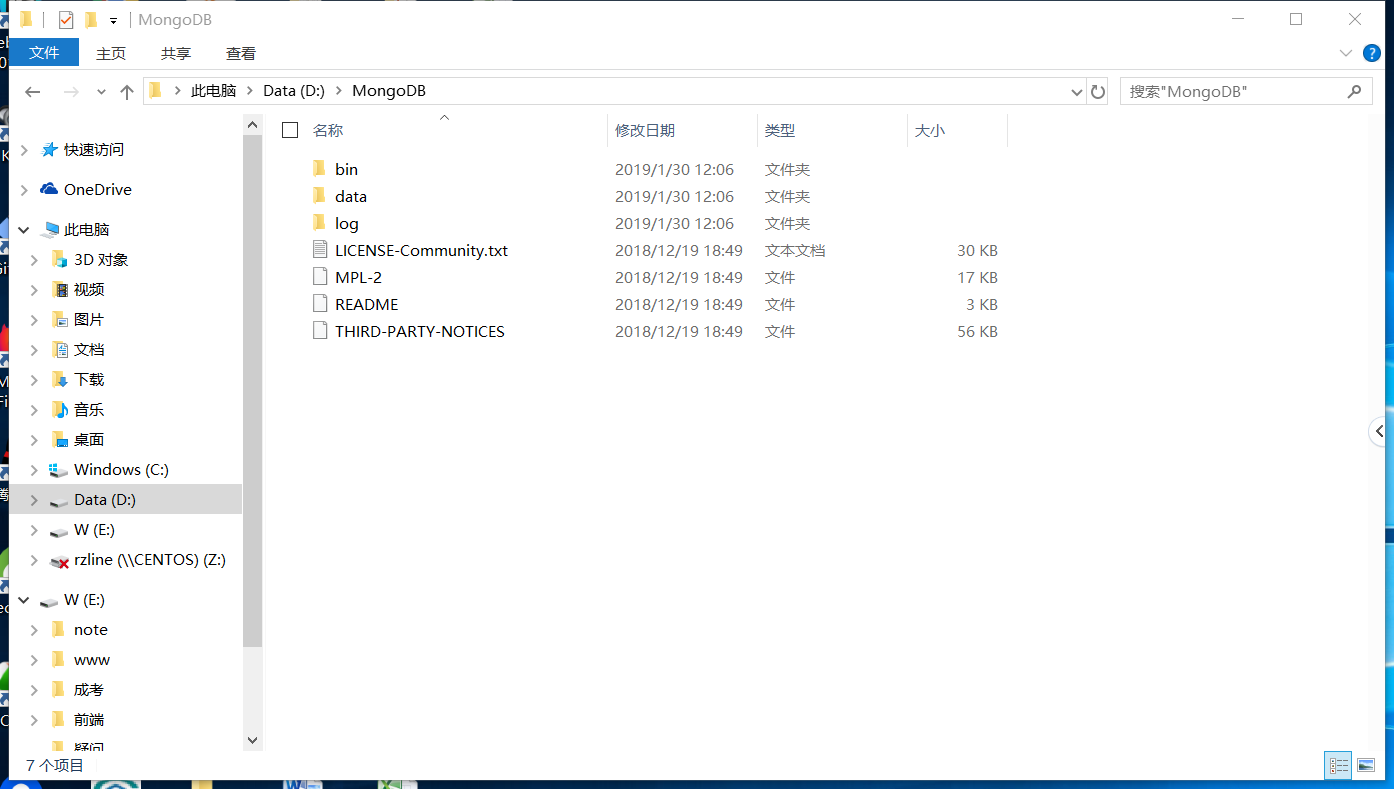Open Customize Quick Access Toolbar dropdown
1394x789 pixels.
pos(113,21)
